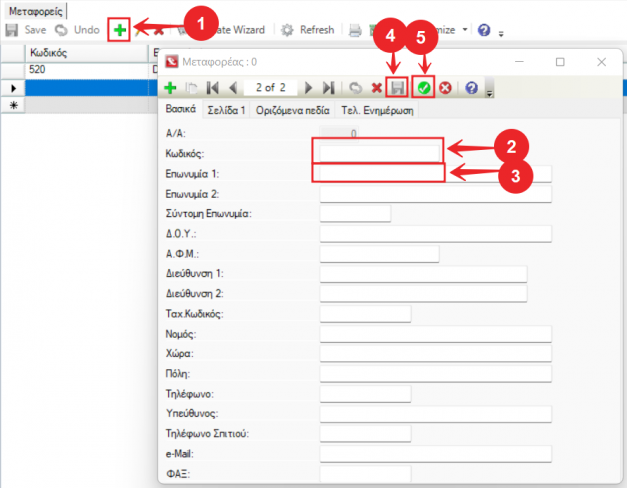Screen dimensions: 627x488
Task: Click Save in main Μεταφορείς toolbar
Action: [26, 30]
